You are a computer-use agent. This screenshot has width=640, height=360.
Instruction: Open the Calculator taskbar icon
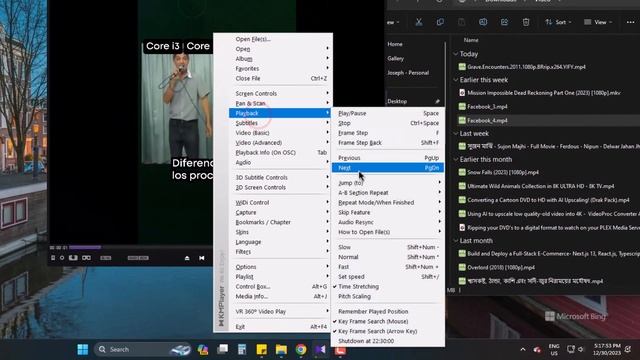pyautogui.click(x=242, y=349)
